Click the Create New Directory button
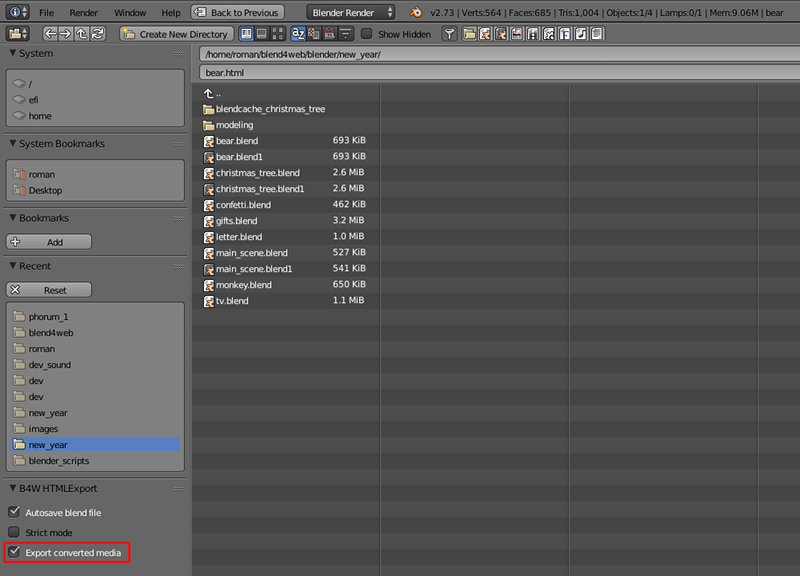Image resolution: width=800 pixels, height=576 pixels. tap(175, 34)
